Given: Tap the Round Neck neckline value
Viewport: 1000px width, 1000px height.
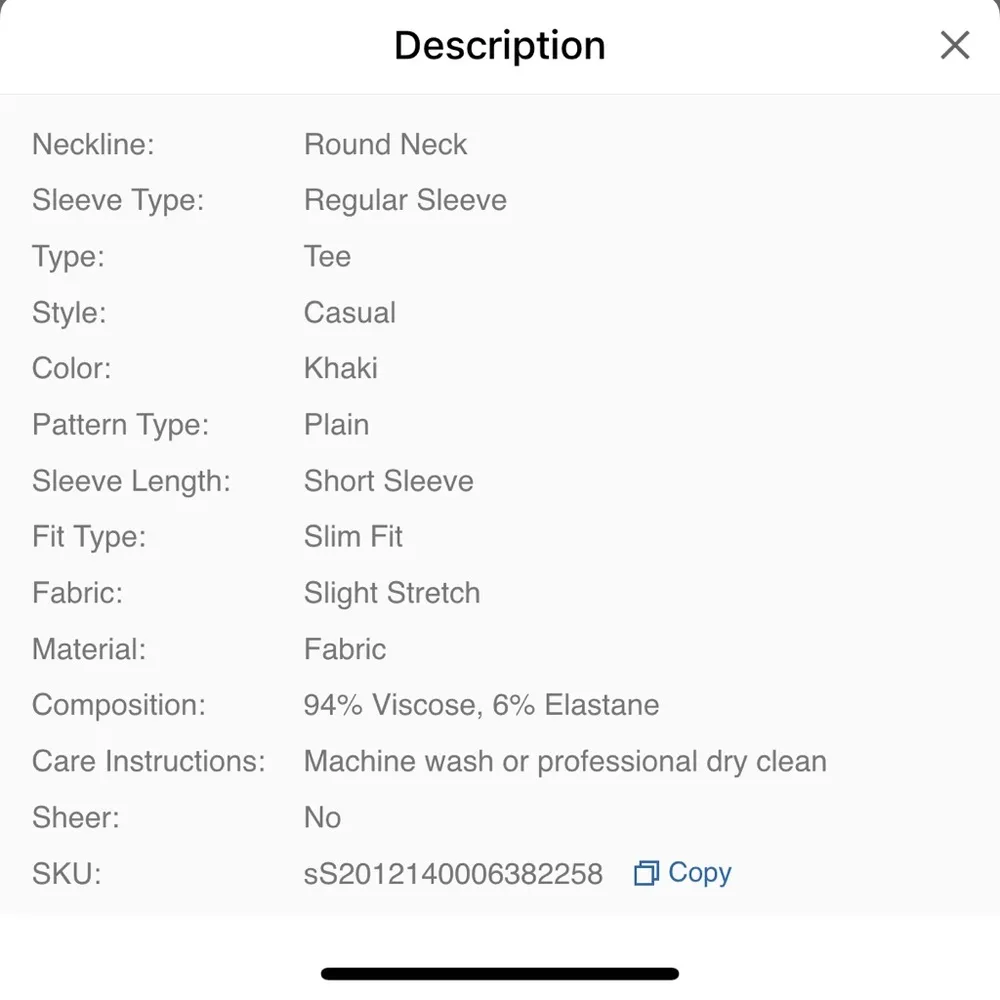Looking at the screenshot, I should coord(385,145).
